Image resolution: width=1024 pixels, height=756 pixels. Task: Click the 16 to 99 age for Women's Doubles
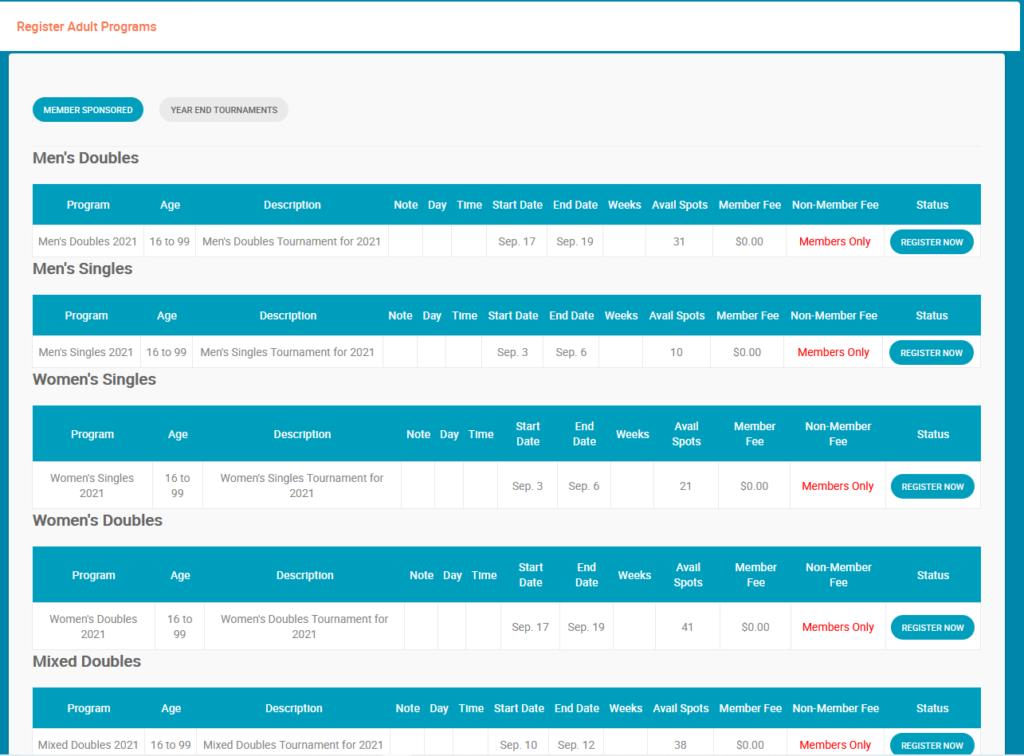[180, 627]
